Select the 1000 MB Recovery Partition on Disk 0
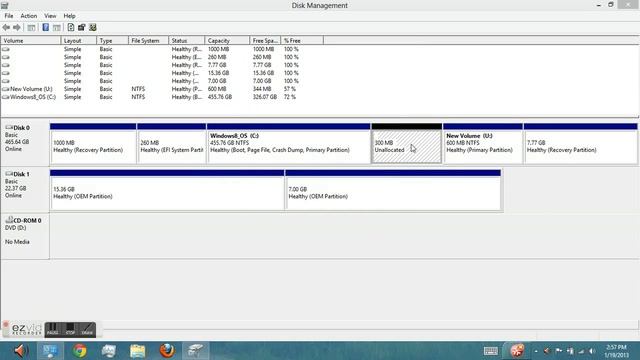 pyautogui.click(x=93, y=144)
